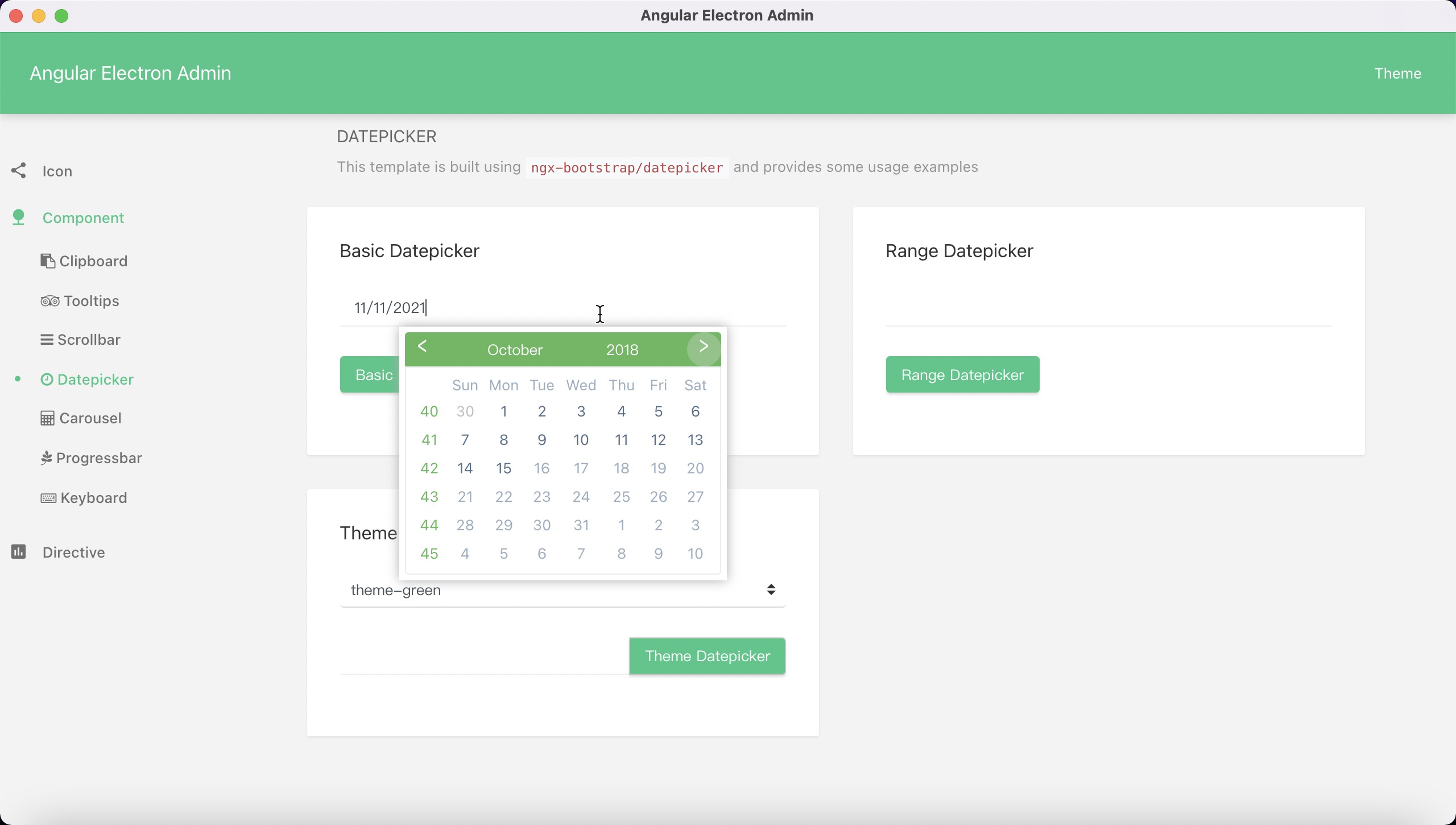The height and width of the screenshot is (825, 1456).
Task: Select October 25 in the calendar
Action: click(621, 497)
